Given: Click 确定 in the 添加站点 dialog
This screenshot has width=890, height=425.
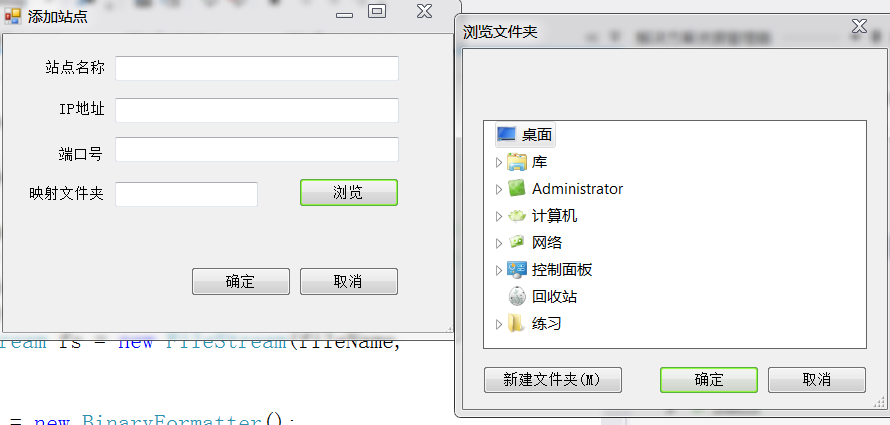Looking at the screenshot, I should click(x=241, y=281).
